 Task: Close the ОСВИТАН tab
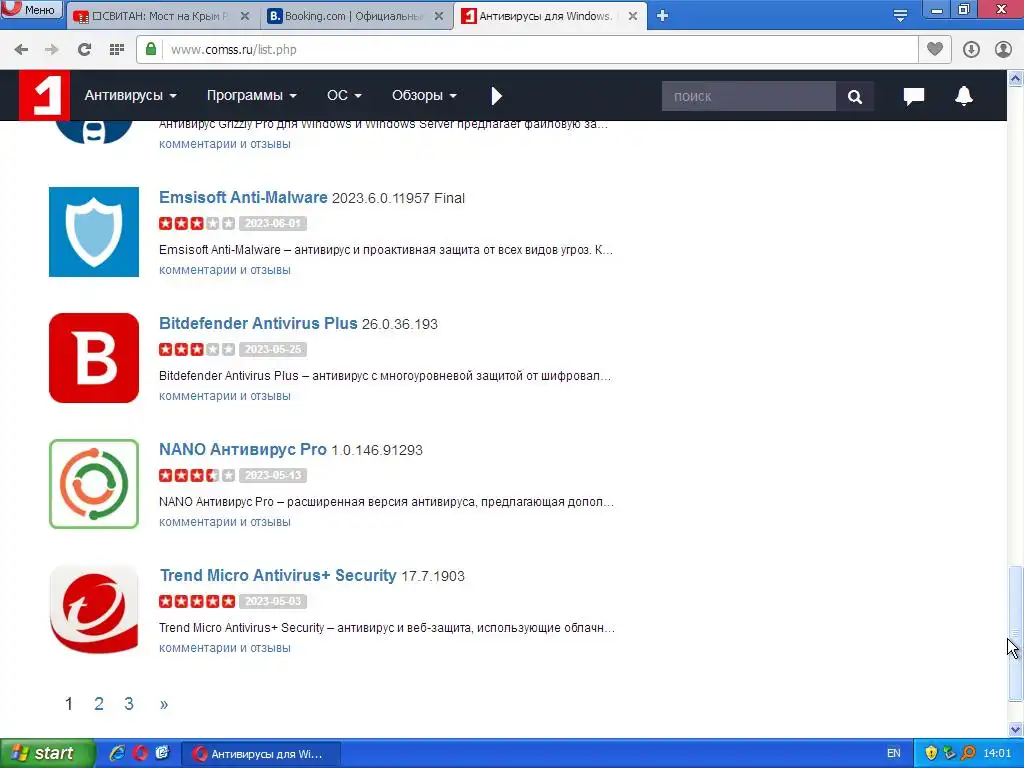(x=245, y=16)
